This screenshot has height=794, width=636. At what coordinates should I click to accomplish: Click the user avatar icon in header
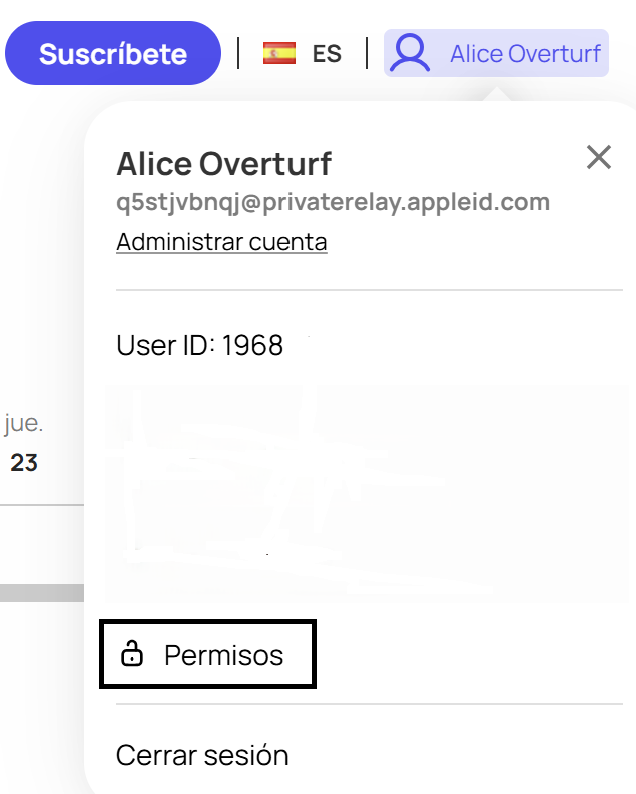410,53
